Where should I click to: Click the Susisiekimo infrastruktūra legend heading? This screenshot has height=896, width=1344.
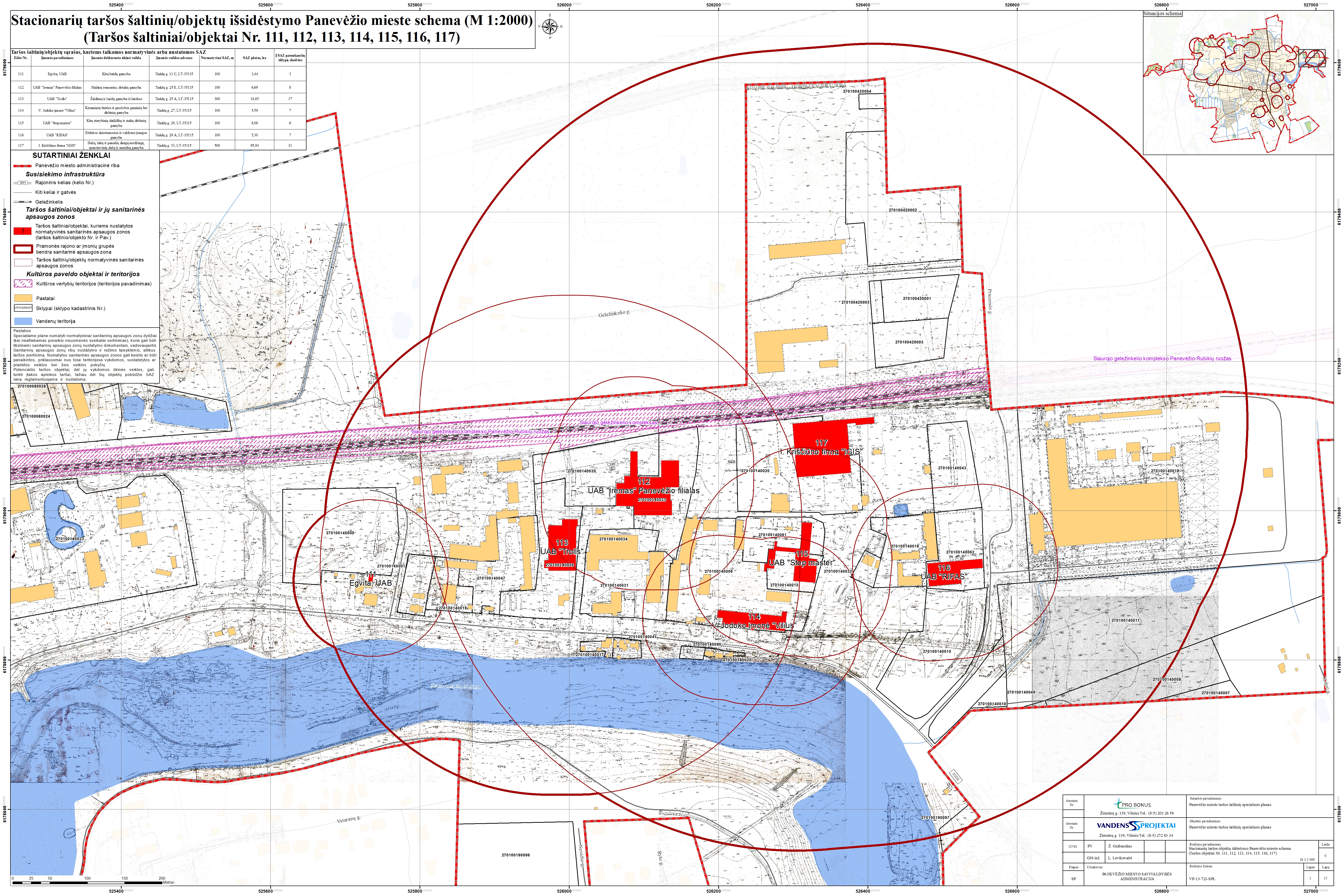coord(65,174)
